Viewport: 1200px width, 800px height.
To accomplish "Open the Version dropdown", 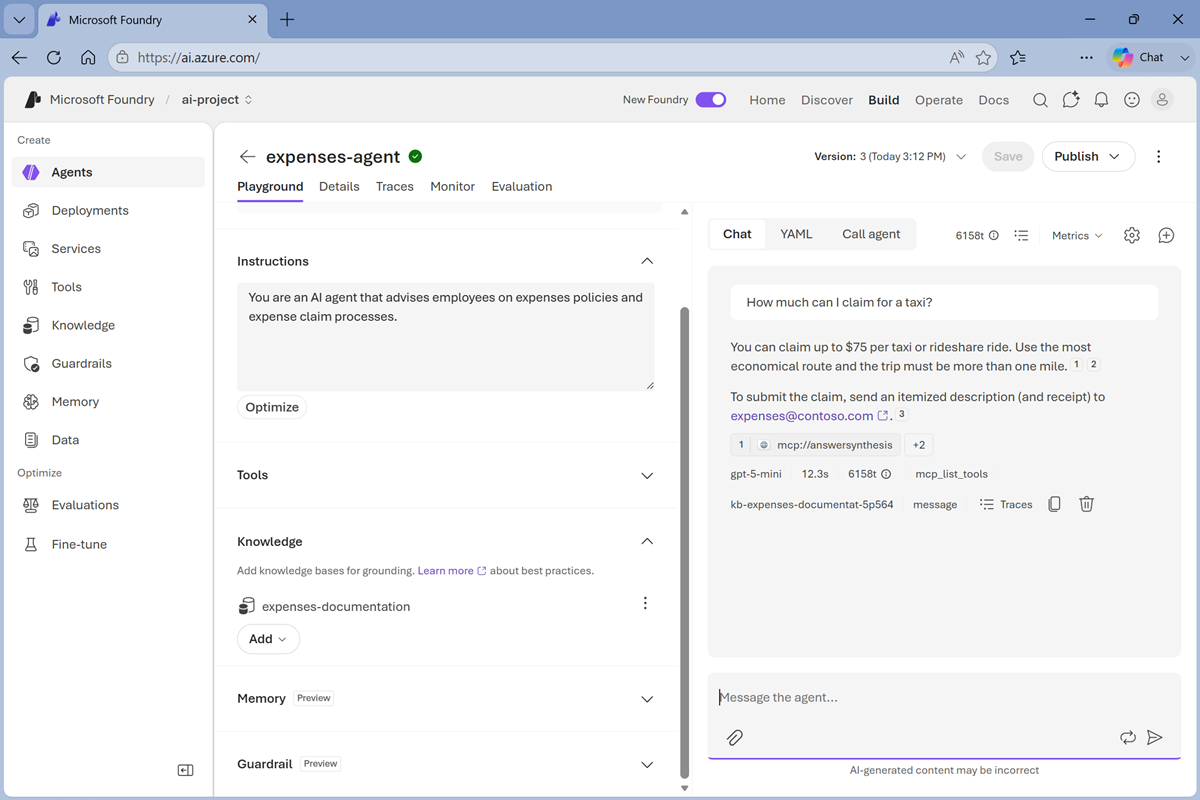I will [x=891, y=157].
